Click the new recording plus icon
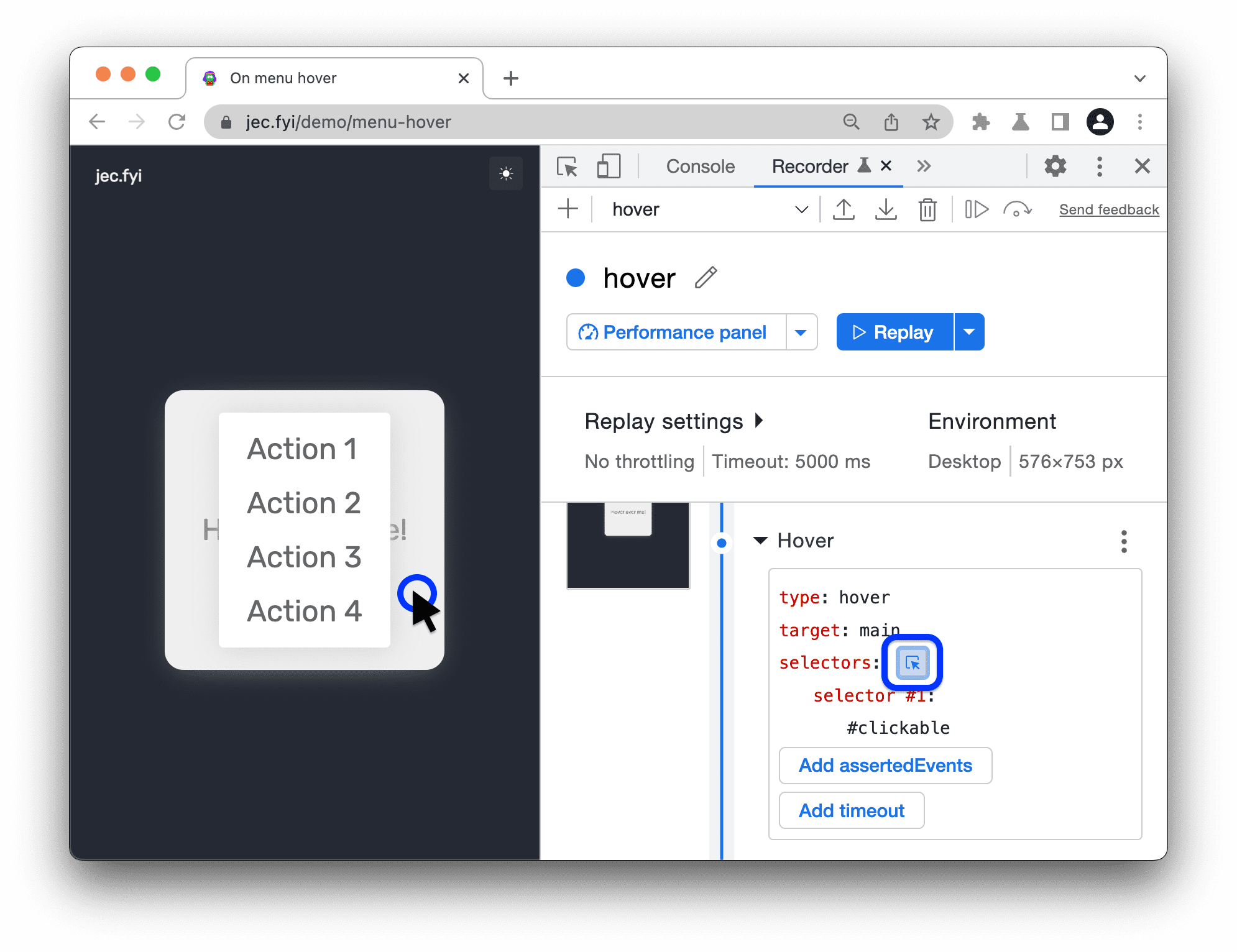The width and height of the screenshot is (1237, 952). tap(569, 209)
